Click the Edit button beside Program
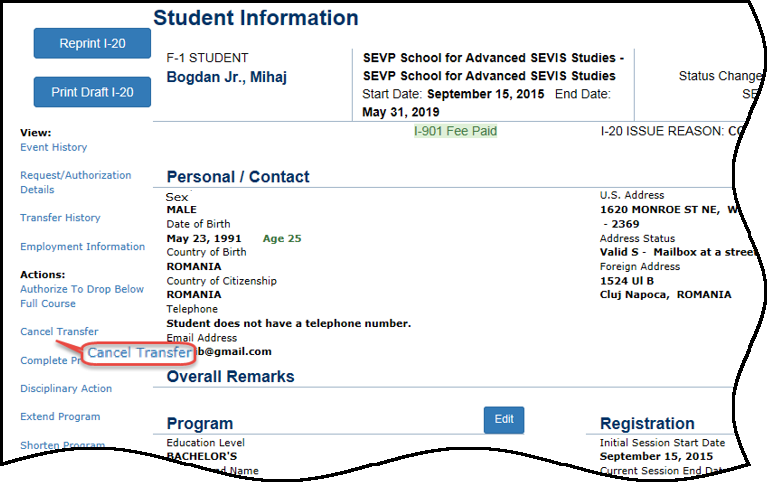The width and height of the screenshot is (770, 485). click(x=504, y=420)
